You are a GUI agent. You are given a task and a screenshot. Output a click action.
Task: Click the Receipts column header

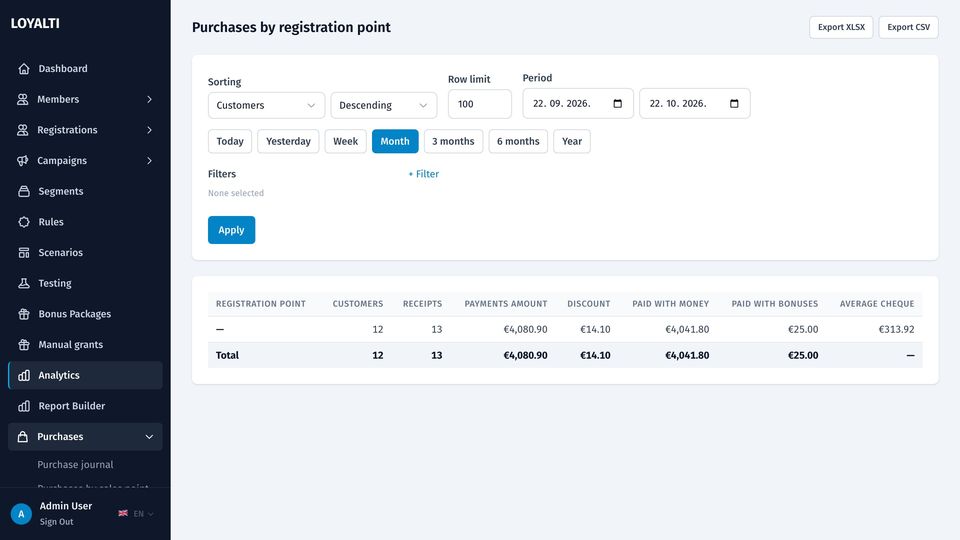coord(422,304)
